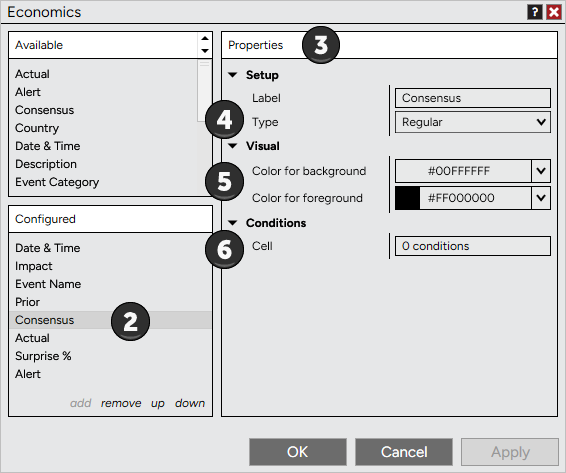Click the down link to move column
The width and height of the screenshot is (566, 473).
(x=190, y=403)
